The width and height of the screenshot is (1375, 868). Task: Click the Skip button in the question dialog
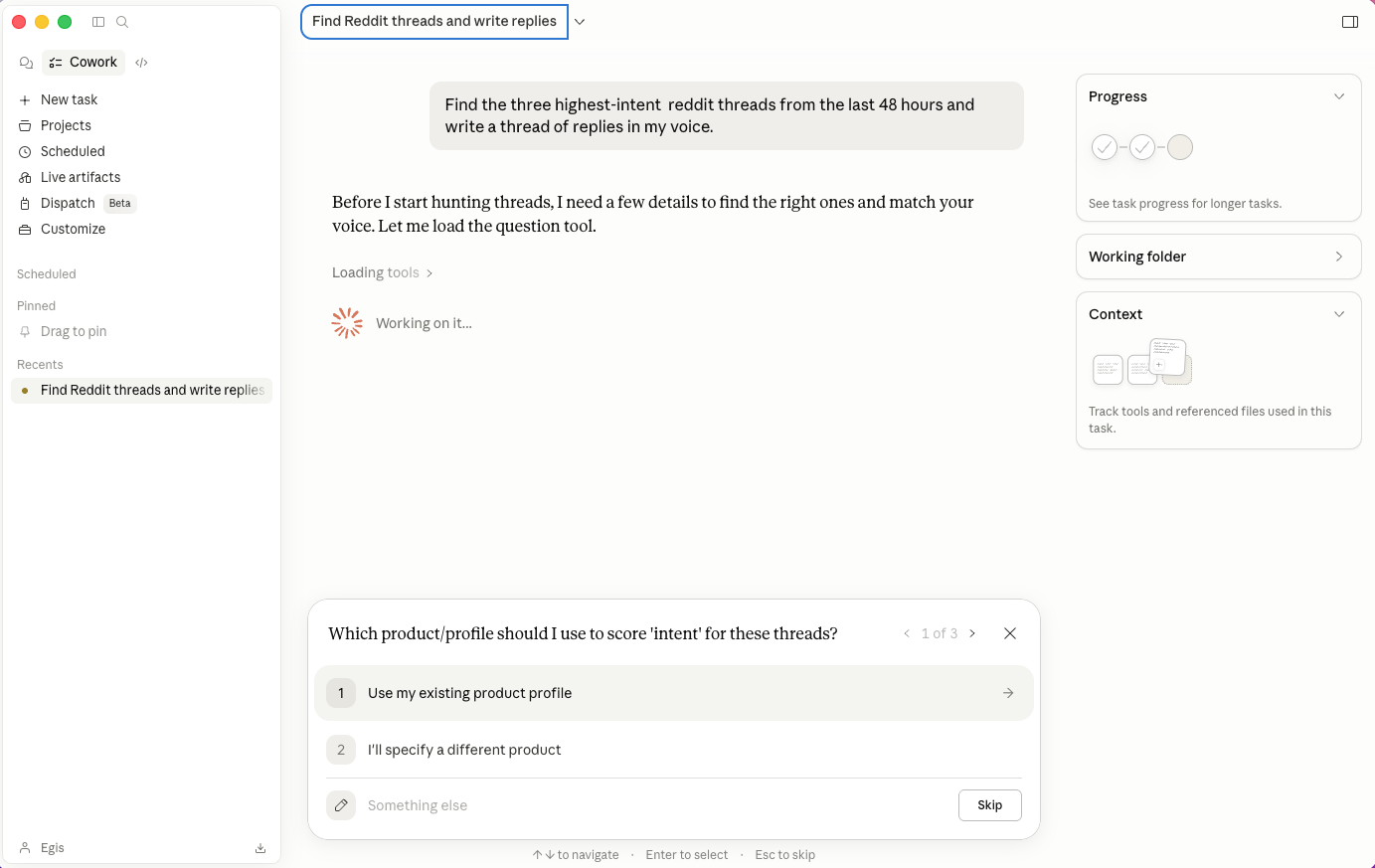pyautogui.click(x=989, y=805)
